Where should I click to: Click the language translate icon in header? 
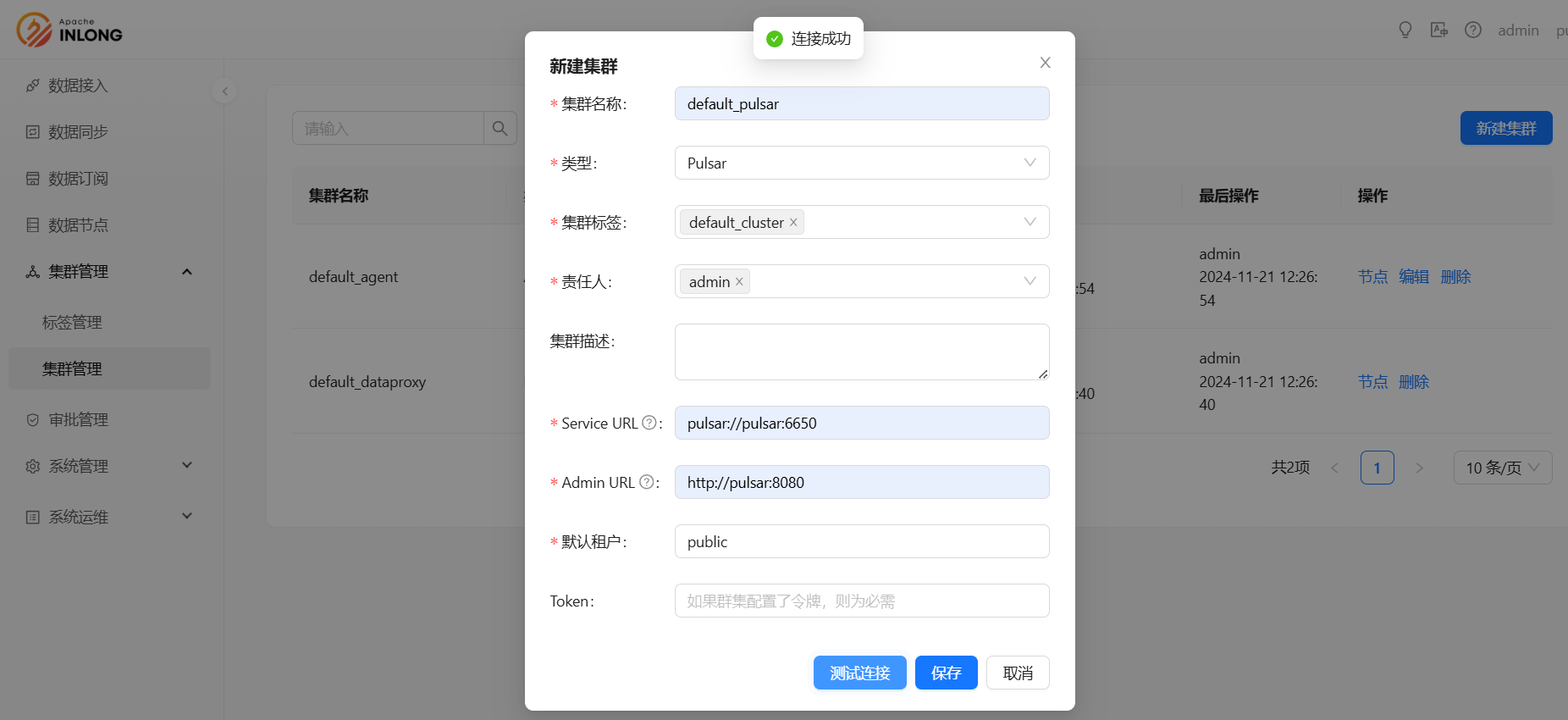click(x=1439, y=30)
